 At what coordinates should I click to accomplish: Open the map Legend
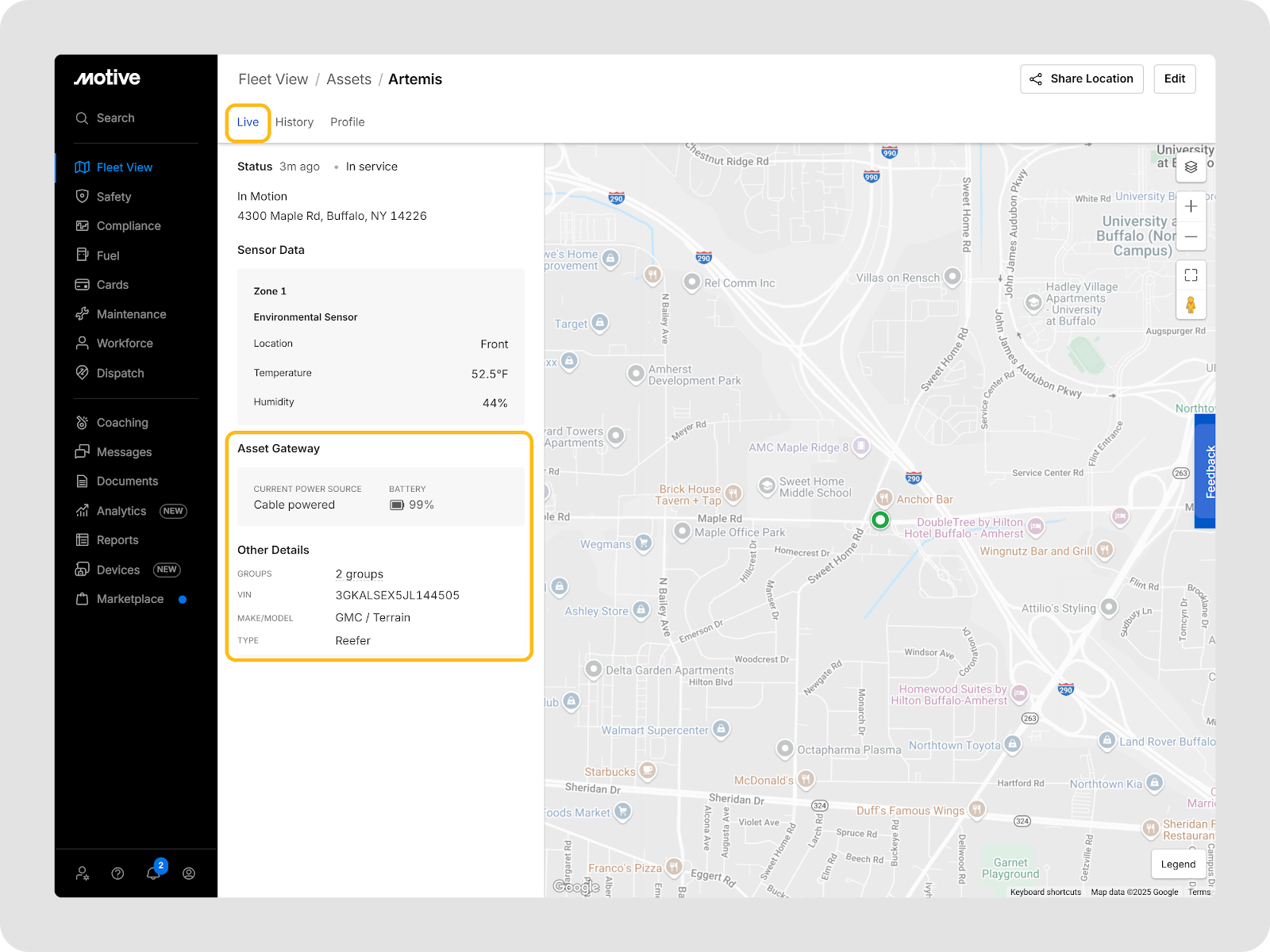click(1178, 864)
